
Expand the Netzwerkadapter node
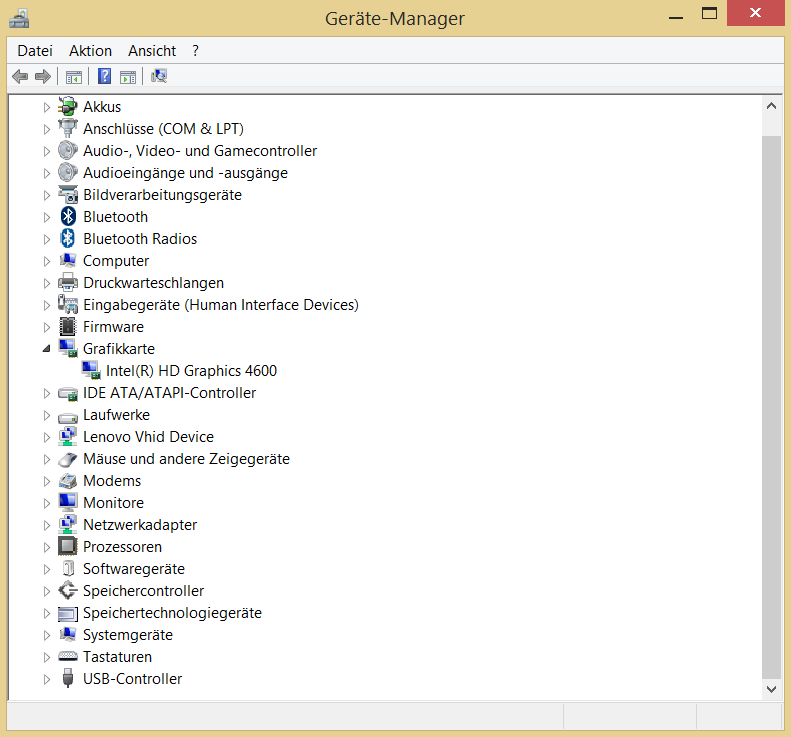[47, 525]
